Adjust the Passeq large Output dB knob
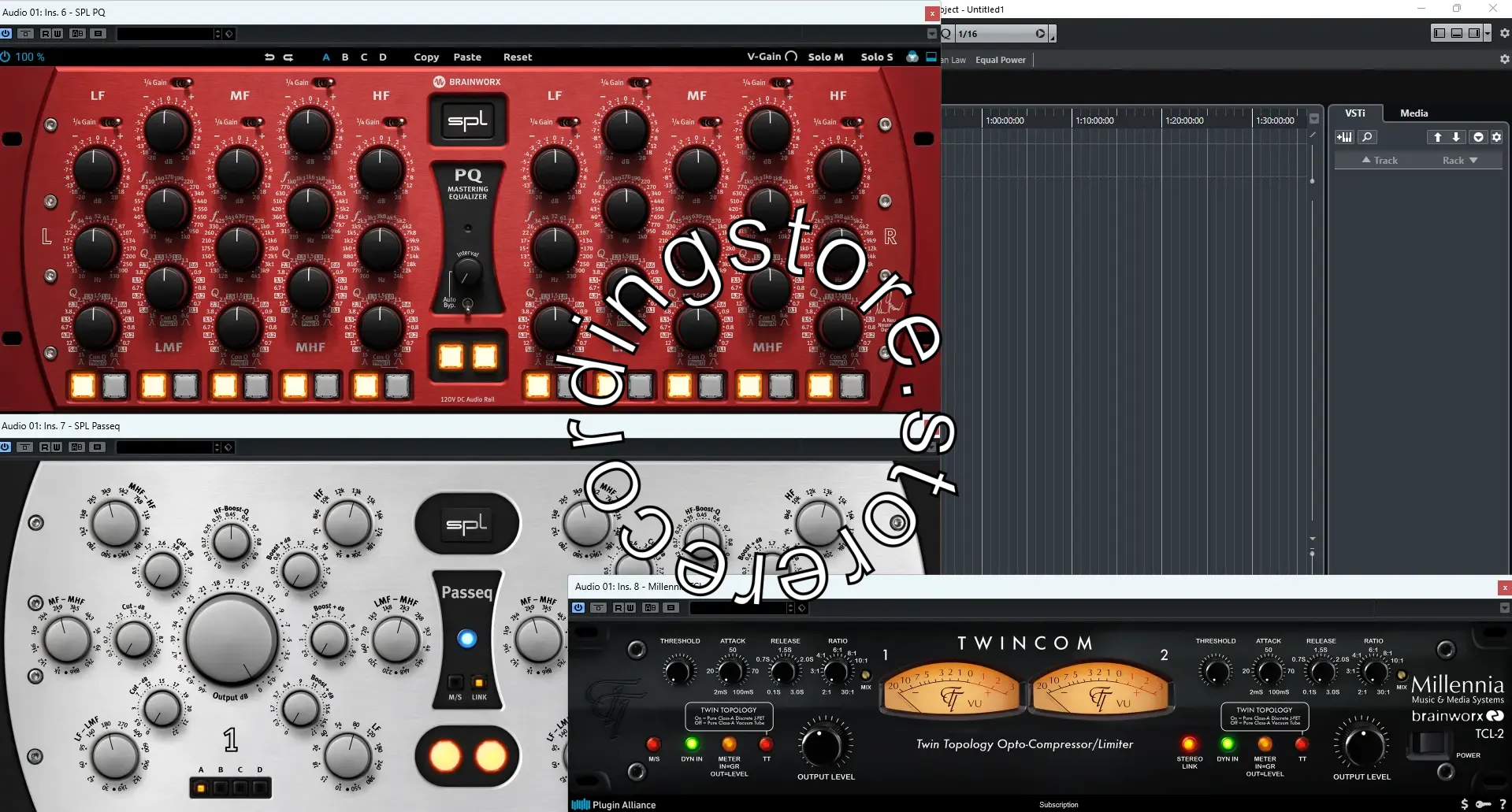 point(232,639)
